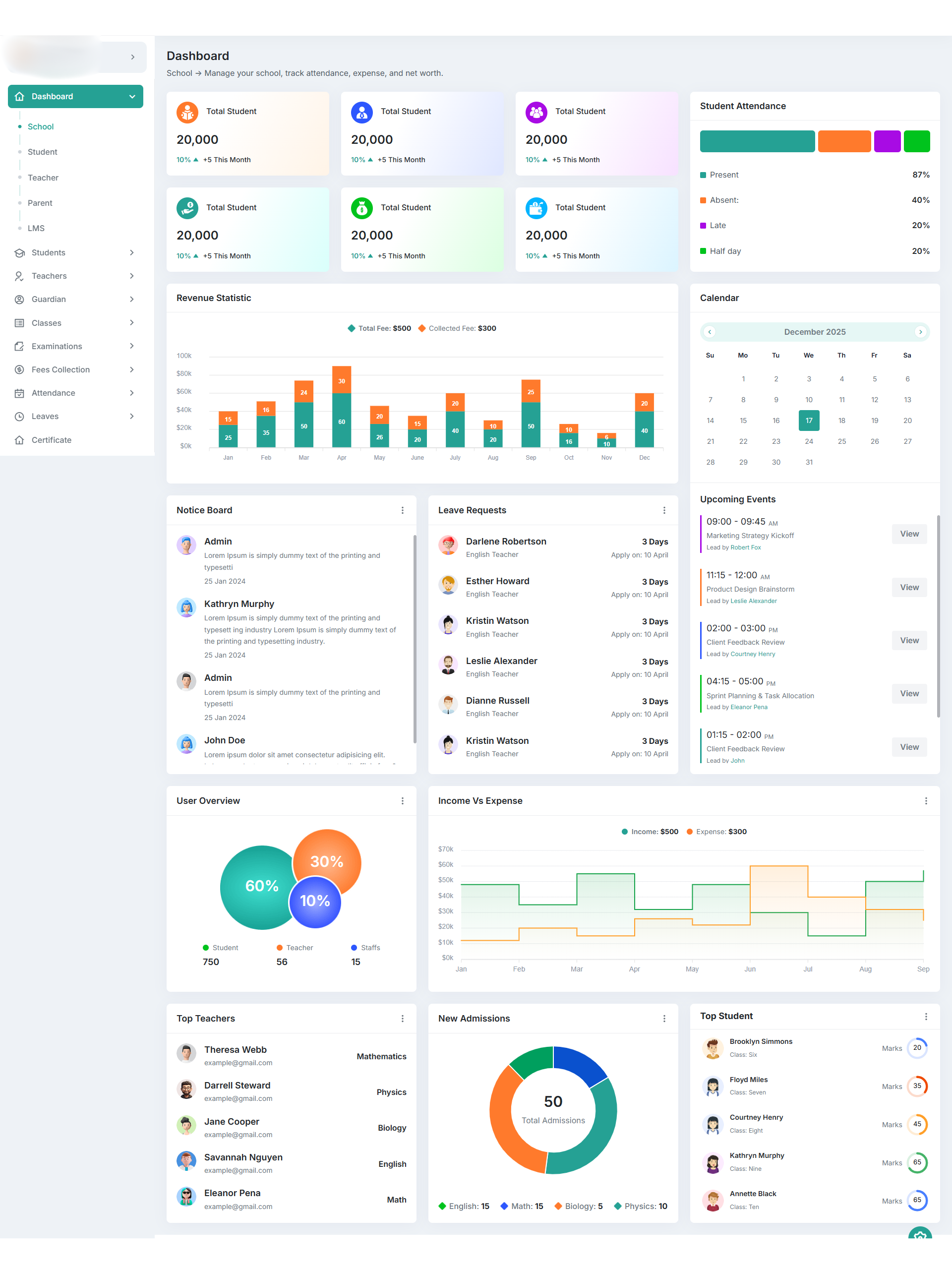The height and width of the screenshot is (1270, 952).
Task: Open the Notice Board options menu
Action: [403, 510]
